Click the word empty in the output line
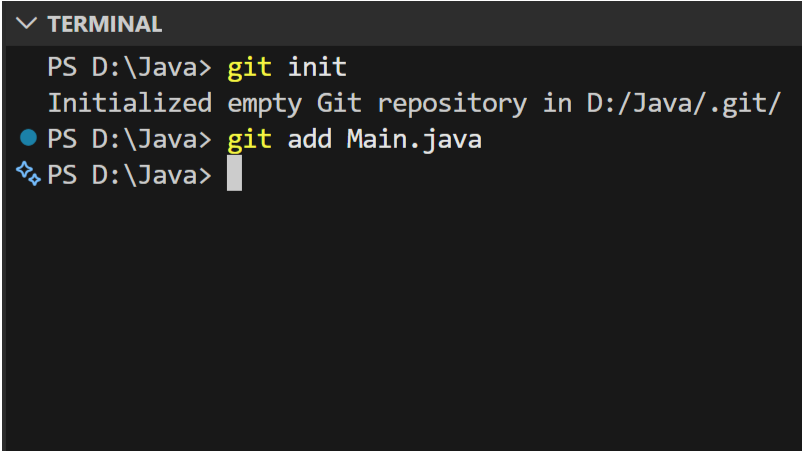Image resolution: width=802 pixels, height=451 pixels. click(264, 105)
